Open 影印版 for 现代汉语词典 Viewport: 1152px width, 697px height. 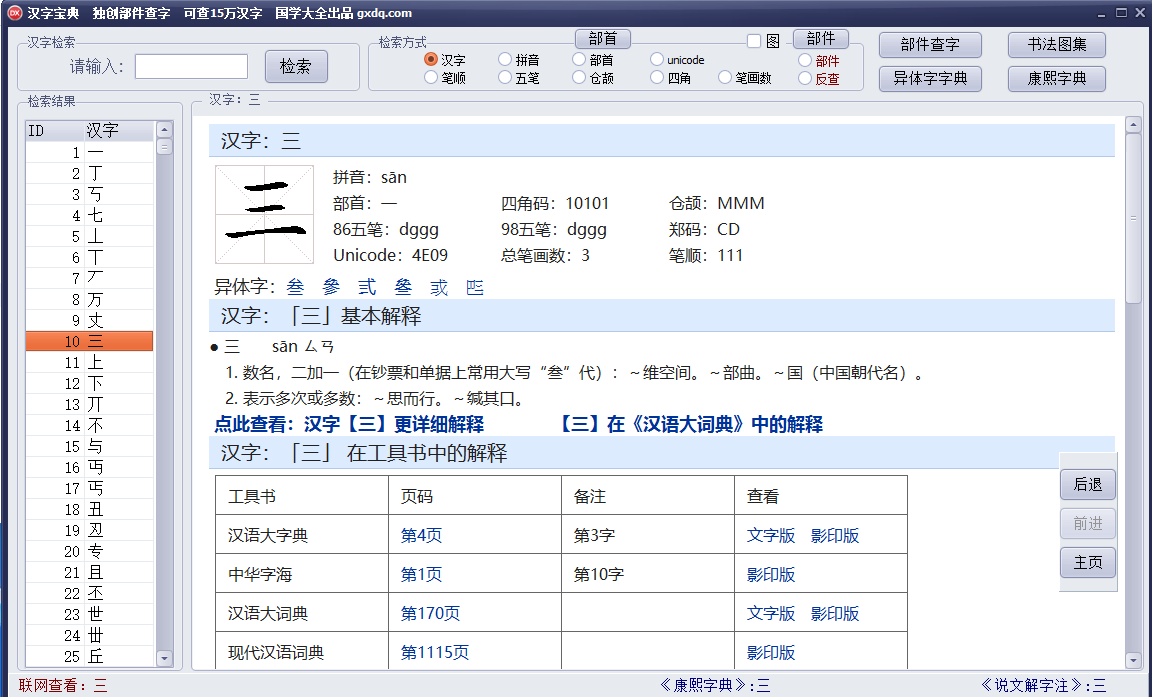click(771, 652)
